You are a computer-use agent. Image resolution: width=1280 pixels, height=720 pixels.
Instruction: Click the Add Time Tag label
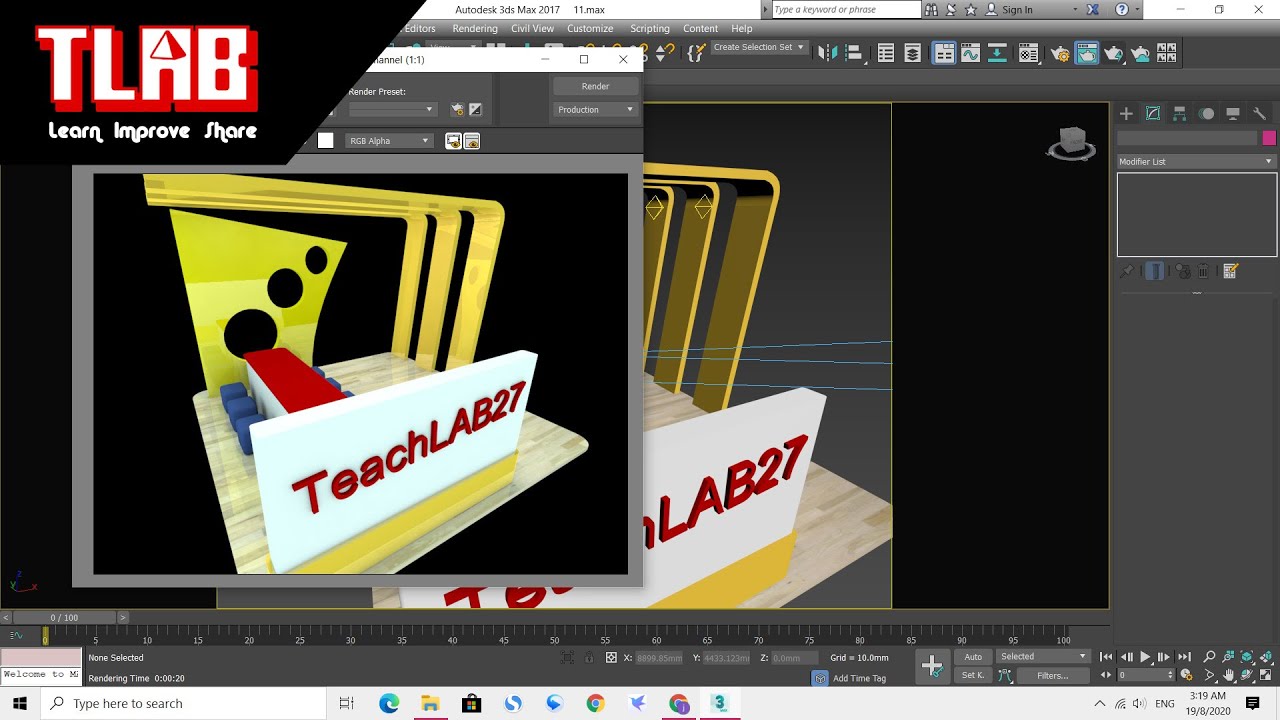coord(859,678)
